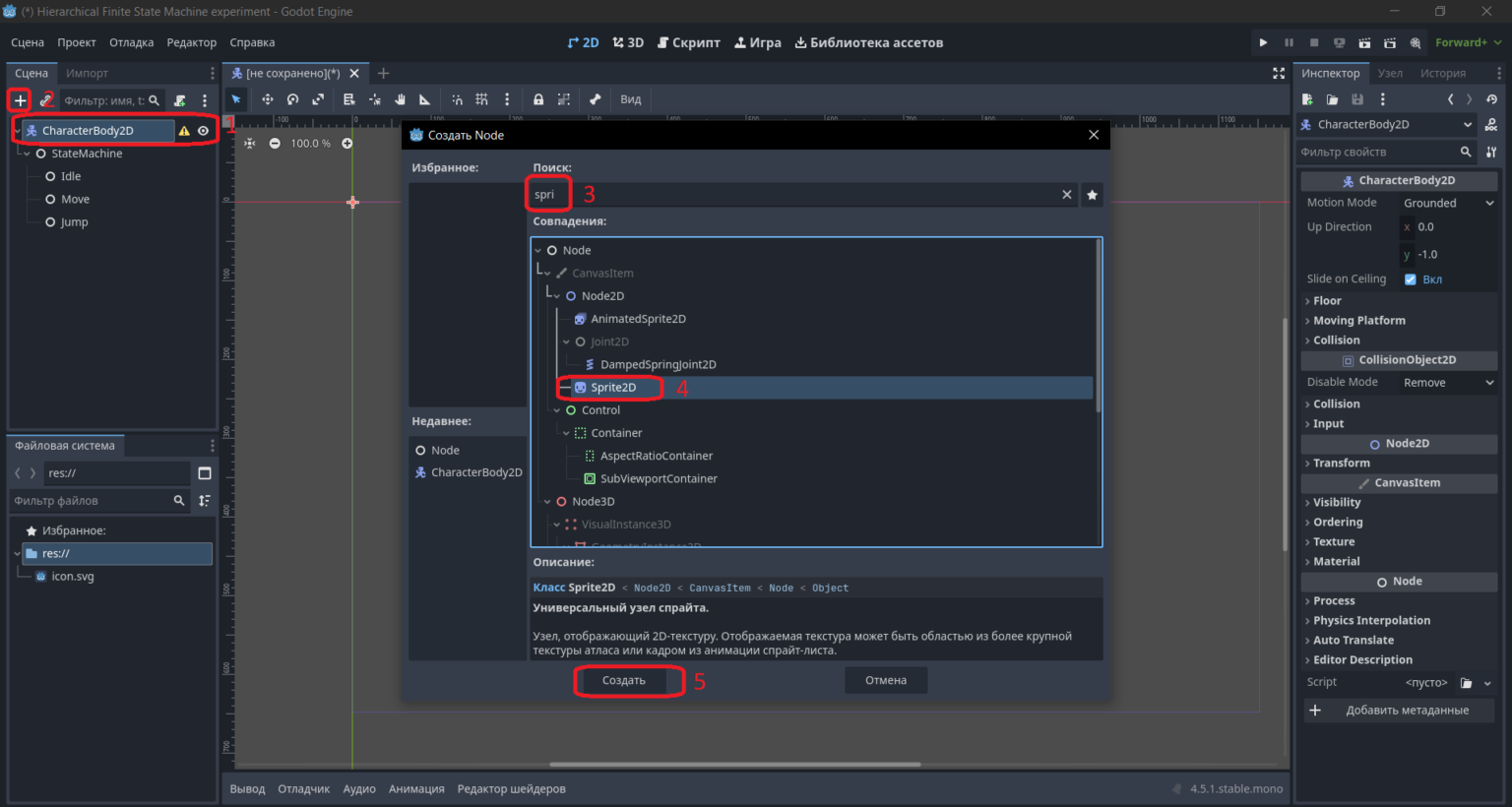Click the Отмена button
Viewport: 1512px width, 807px height.
pos(886,681)
